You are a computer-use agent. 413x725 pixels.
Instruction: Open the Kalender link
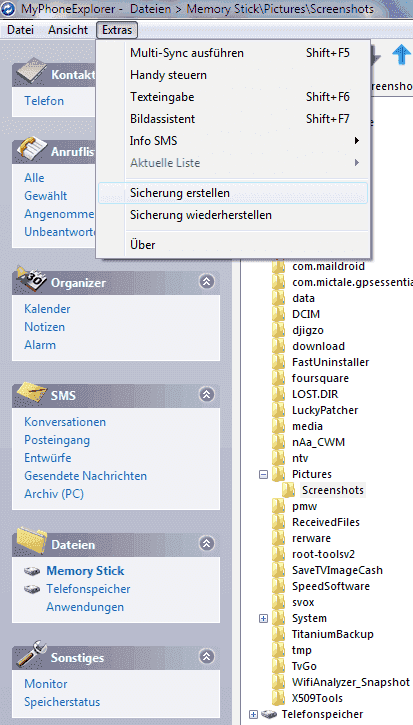click(47, 309)
